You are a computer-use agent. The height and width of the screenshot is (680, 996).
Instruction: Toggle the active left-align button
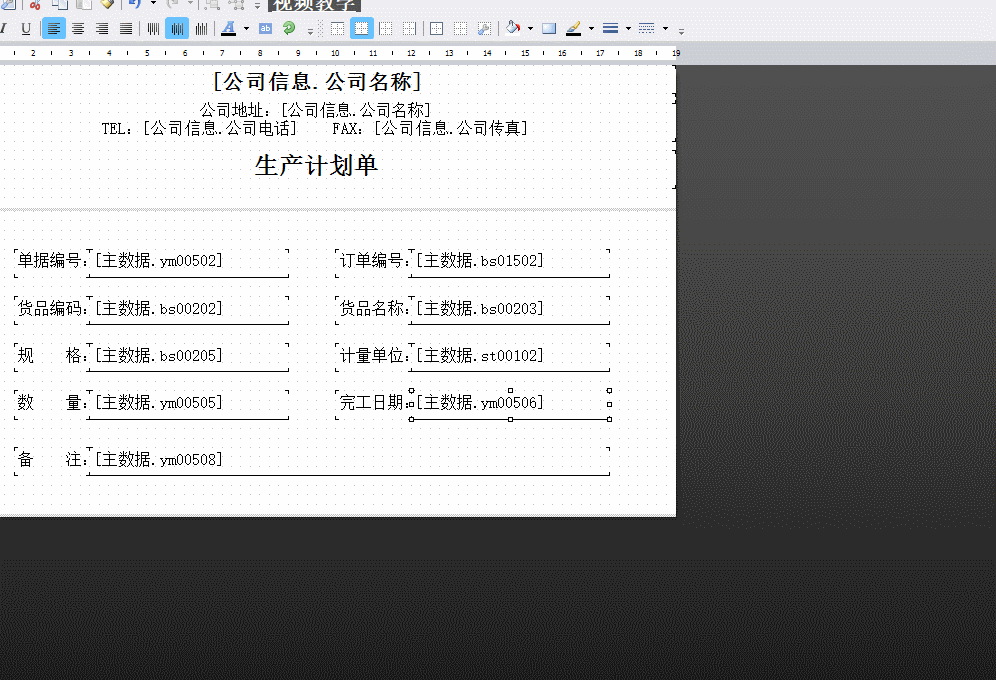[54, 28]
